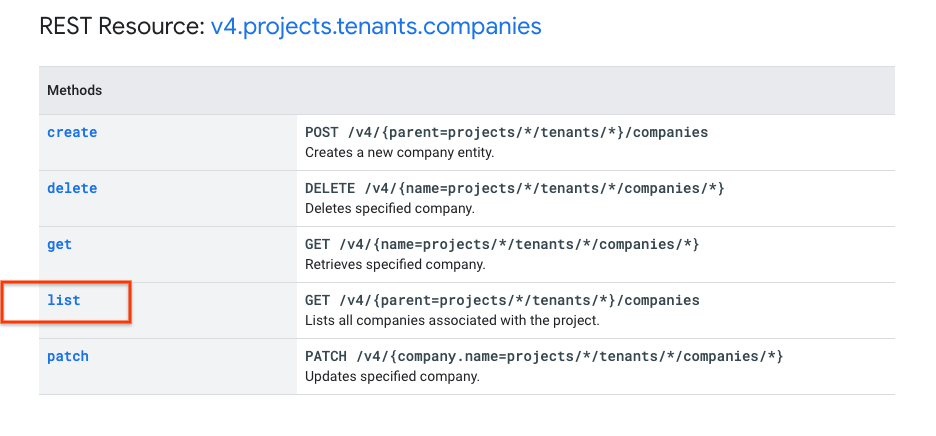The image size is (936, 436).
Task: Open the delete method link
Action: click(x=72, y=188)
